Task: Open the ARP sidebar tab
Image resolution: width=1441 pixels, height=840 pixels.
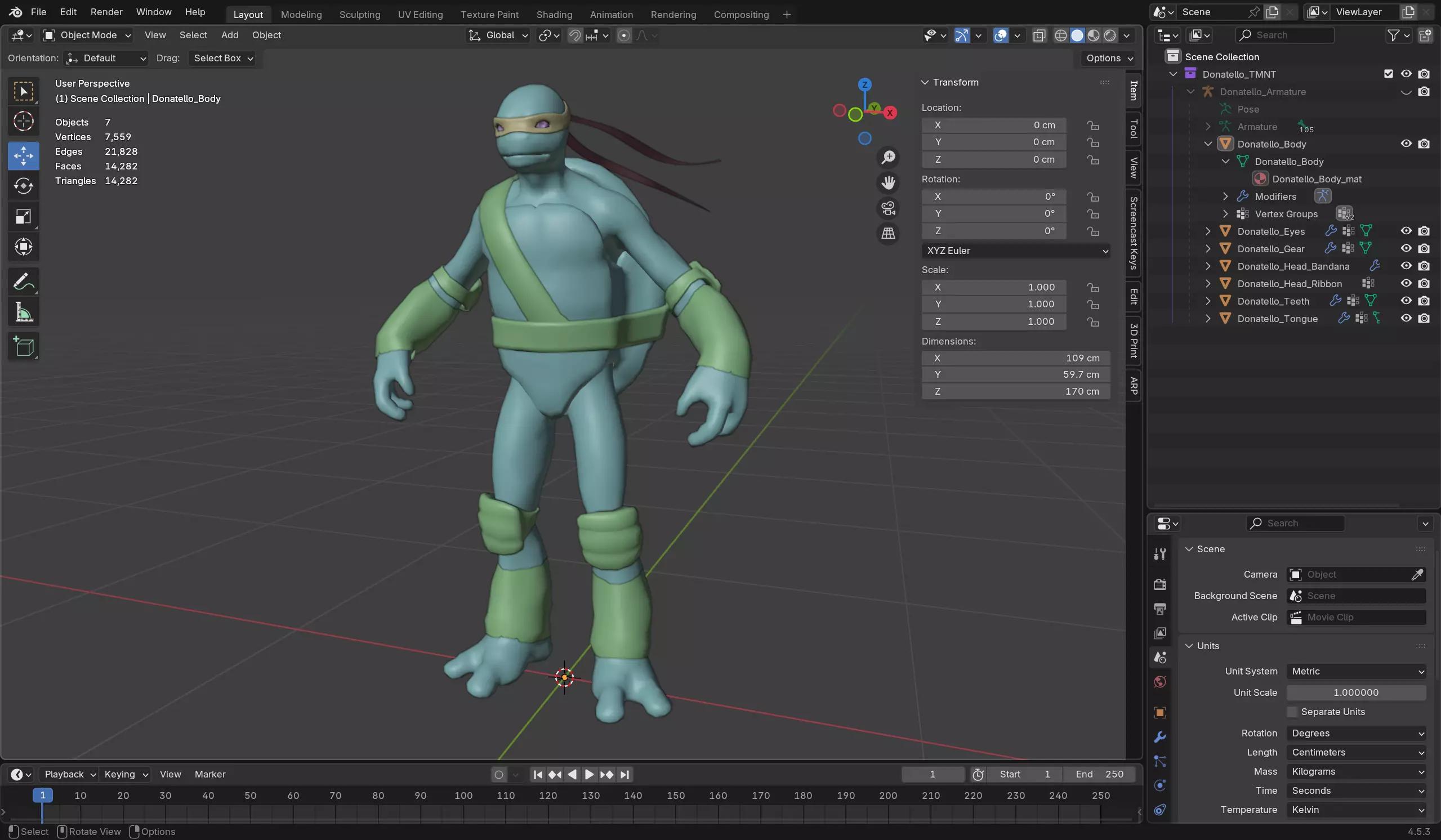Action: [x=1134, y=386]
